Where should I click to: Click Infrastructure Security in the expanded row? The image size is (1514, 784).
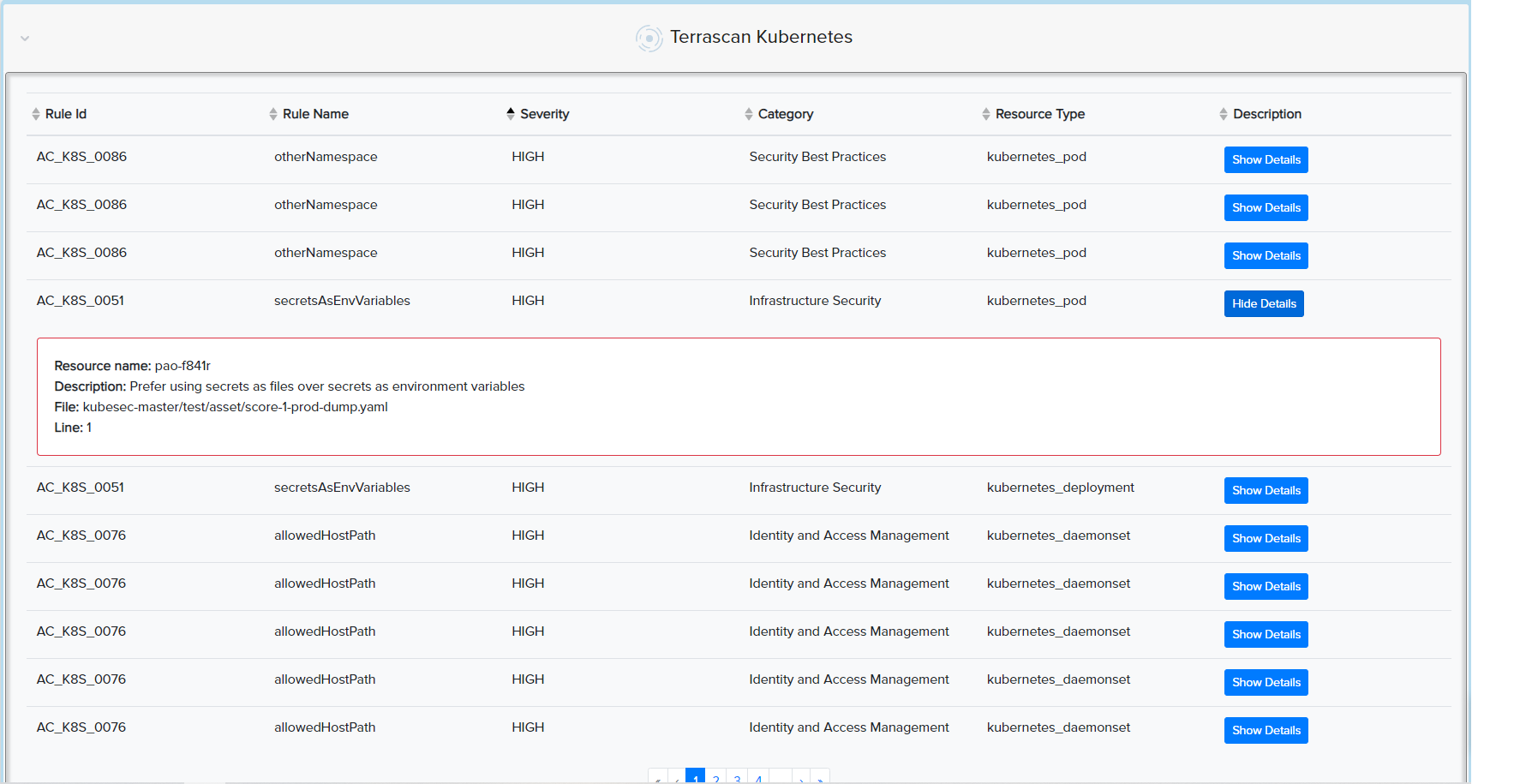point(815,301)
